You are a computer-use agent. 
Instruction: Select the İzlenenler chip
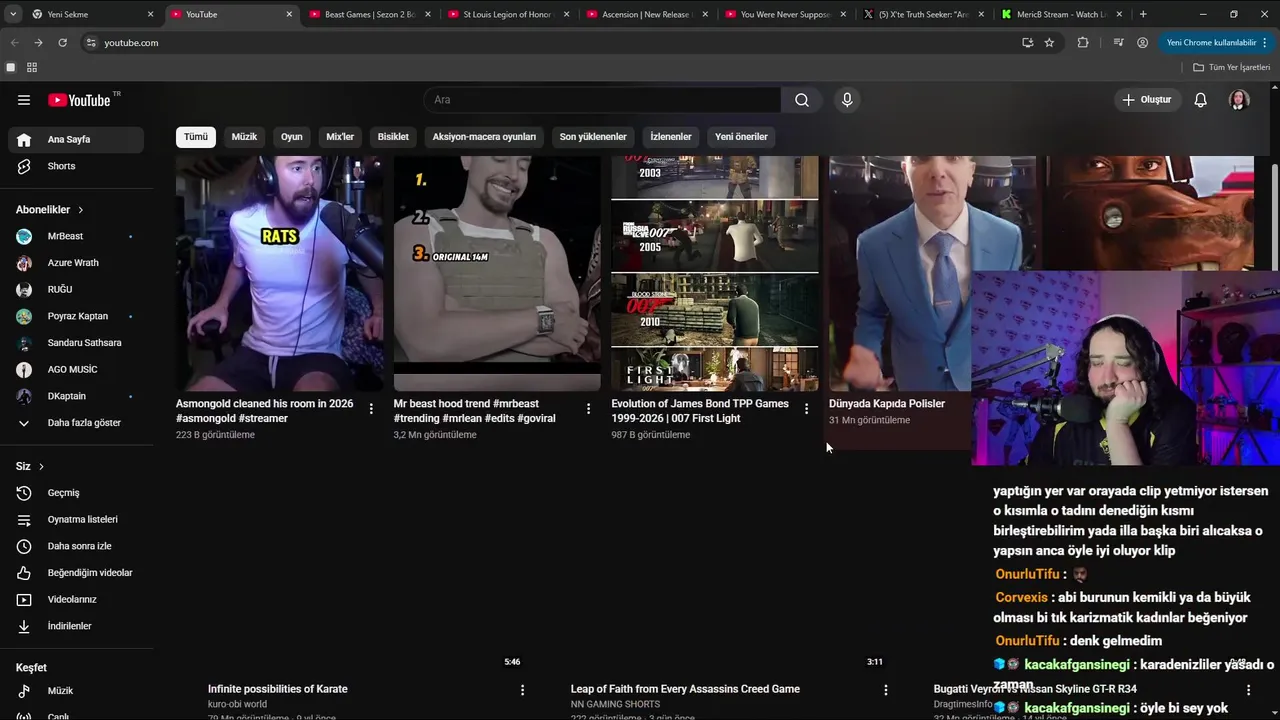pos(671,137)
